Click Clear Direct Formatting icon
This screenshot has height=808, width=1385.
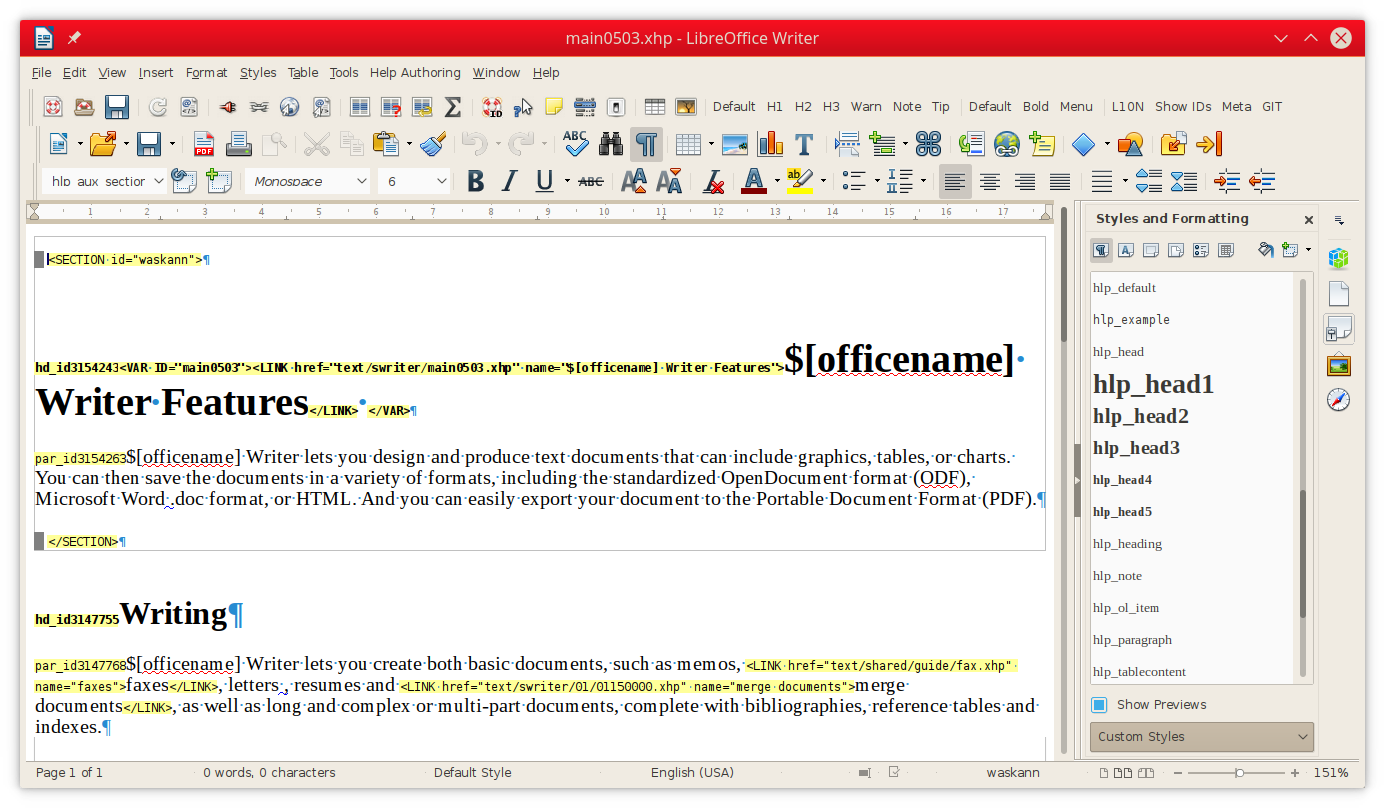coord(713,181)
